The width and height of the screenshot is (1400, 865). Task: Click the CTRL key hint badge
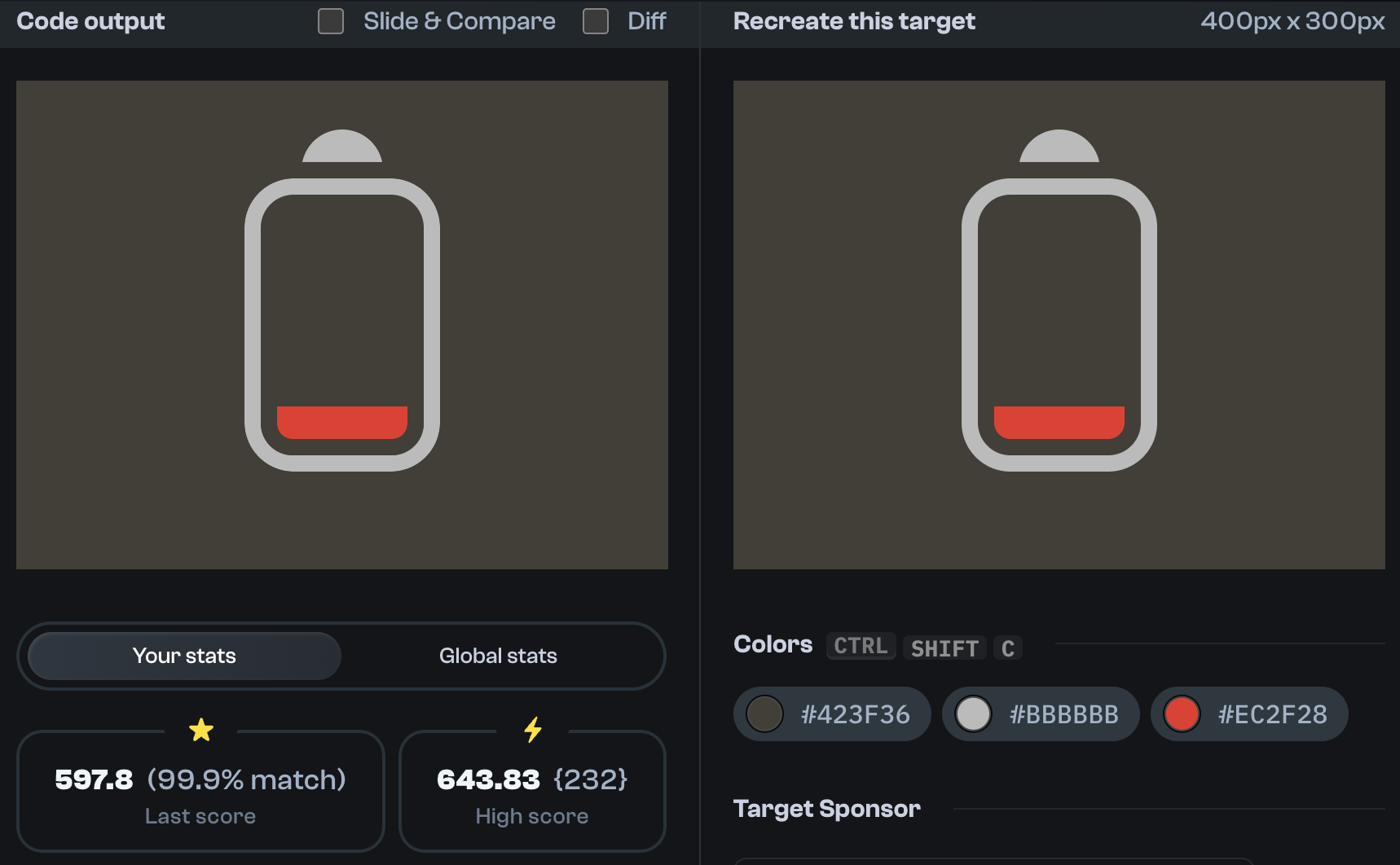point(861,646)
